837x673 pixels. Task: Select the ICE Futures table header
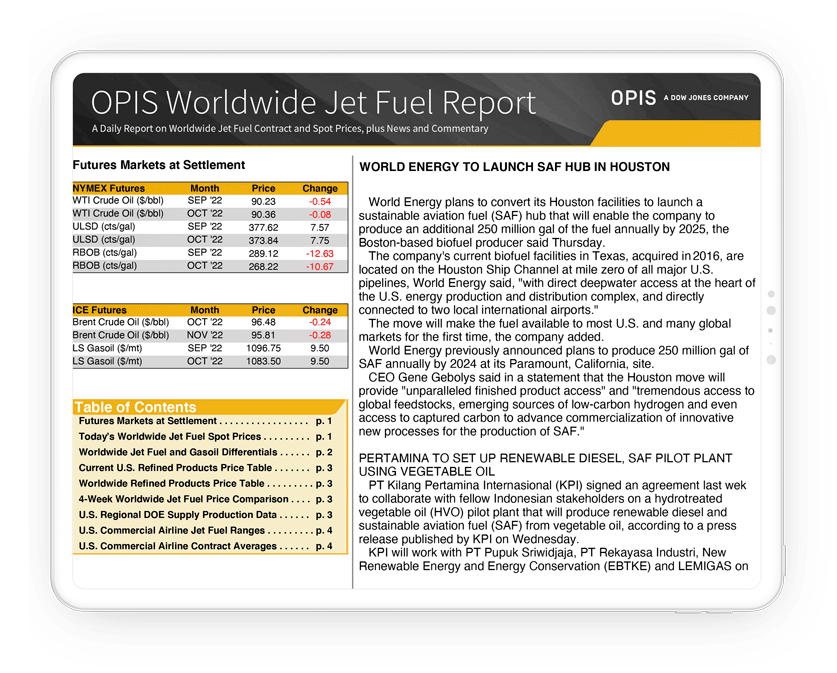coord(209,310)
